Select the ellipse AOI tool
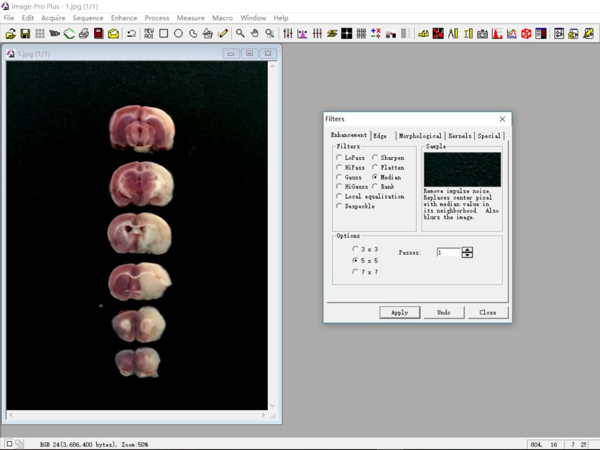Image resolution: width=600 pixels, height=450 pixels. tap(179, 34)
